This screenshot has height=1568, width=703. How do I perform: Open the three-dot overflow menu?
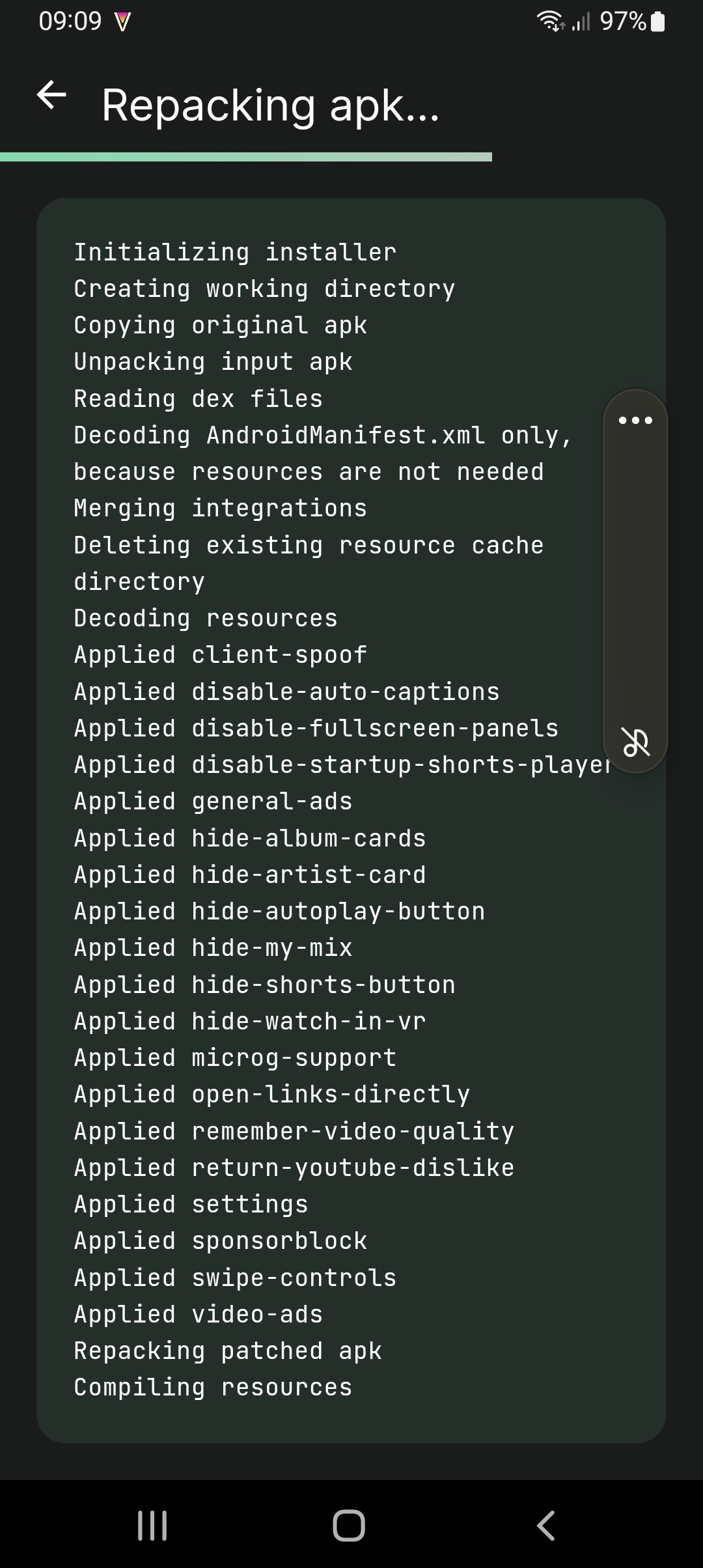[637, 420]
